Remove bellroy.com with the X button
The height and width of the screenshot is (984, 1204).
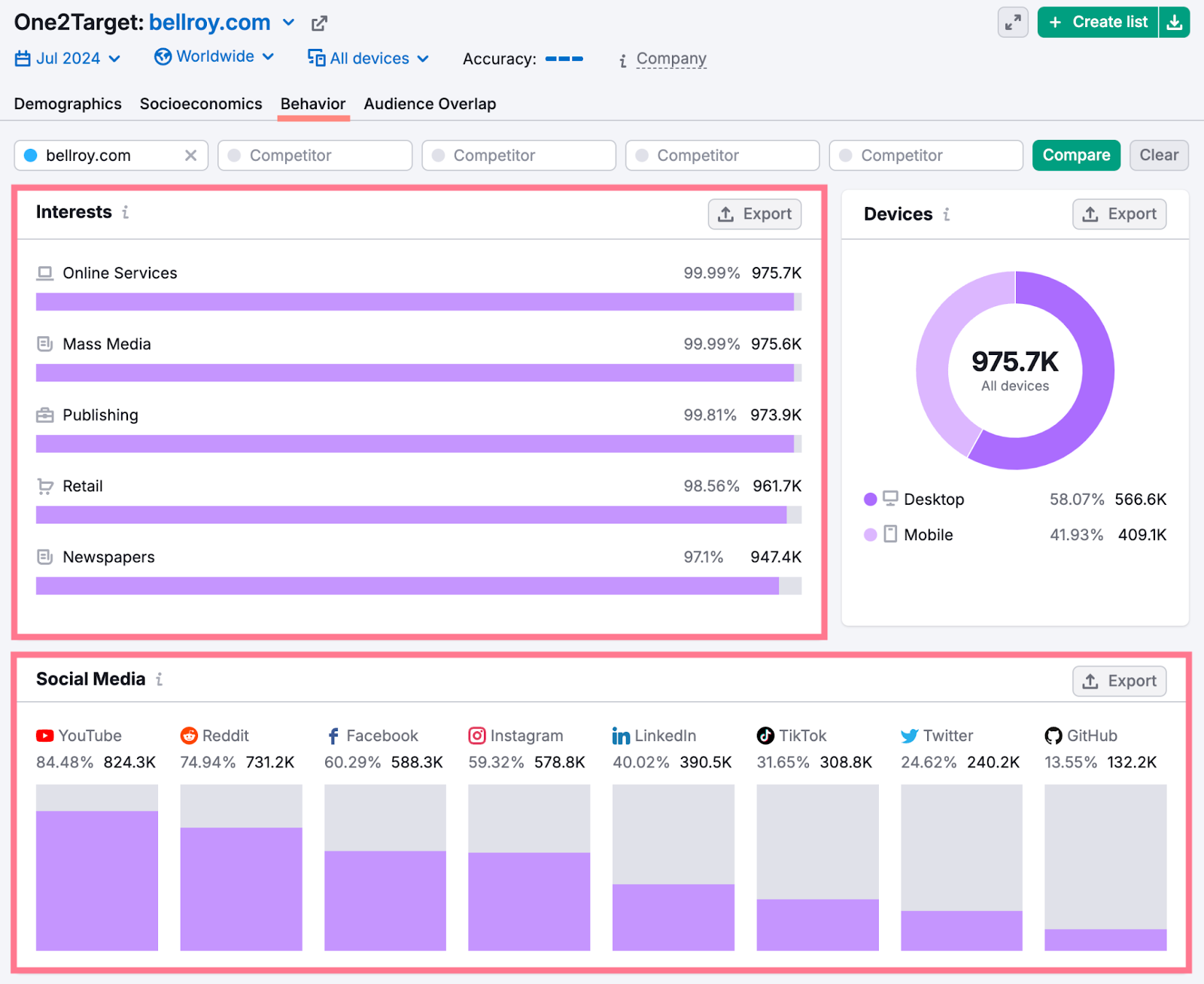[191, 156]
